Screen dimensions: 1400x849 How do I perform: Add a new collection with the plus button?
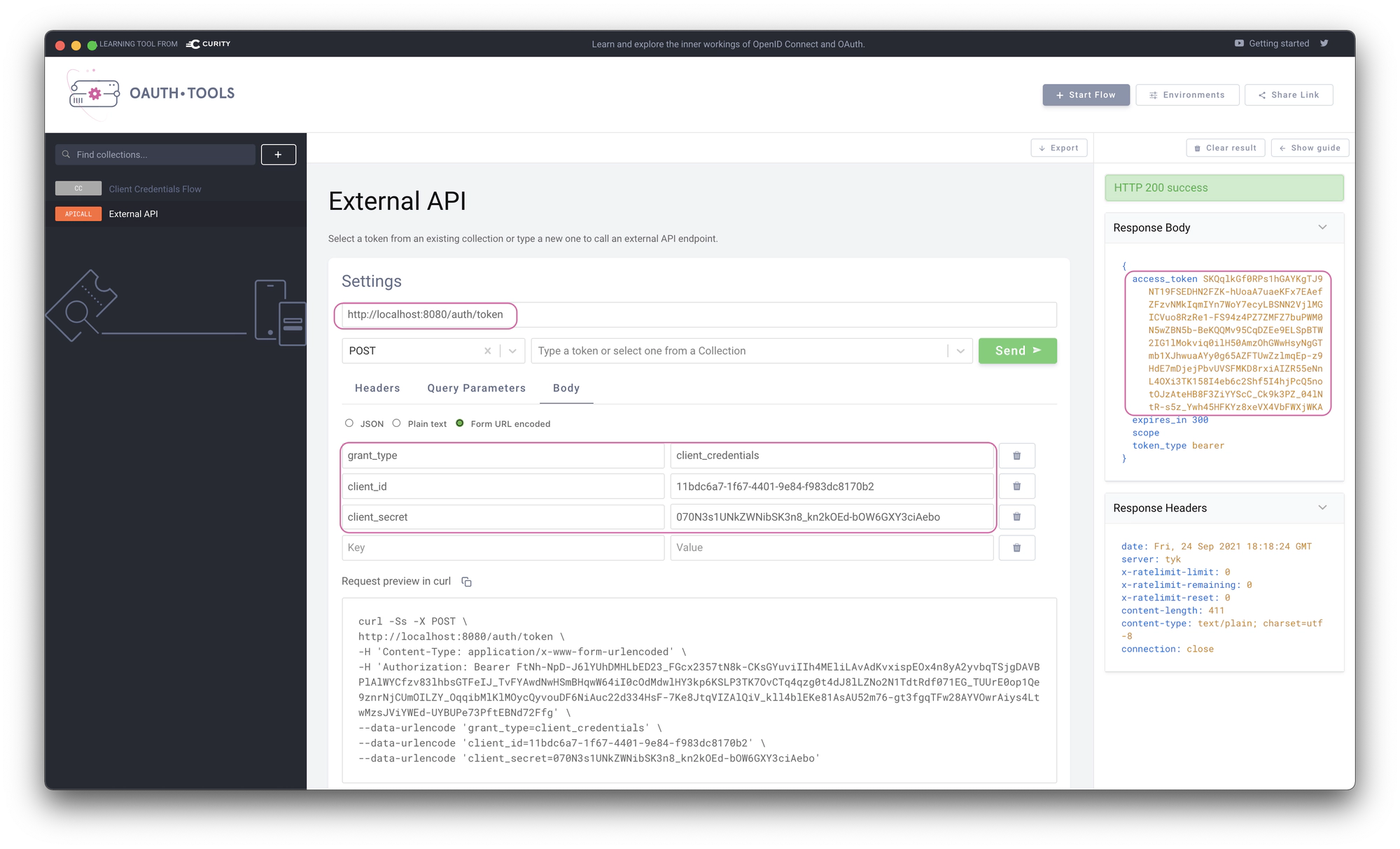278,154
